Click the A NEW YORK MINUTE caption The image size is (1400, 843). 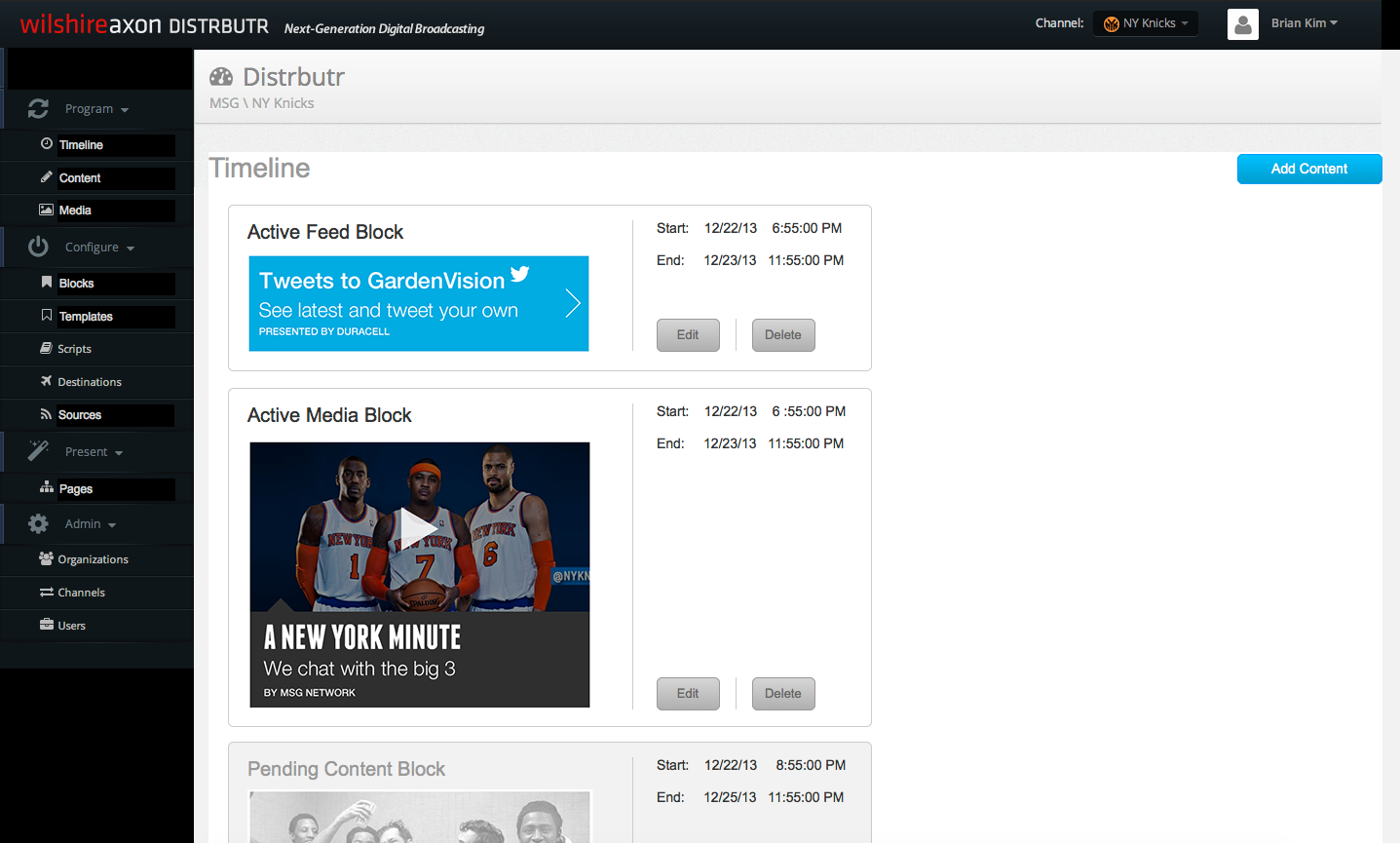point(362,637)
